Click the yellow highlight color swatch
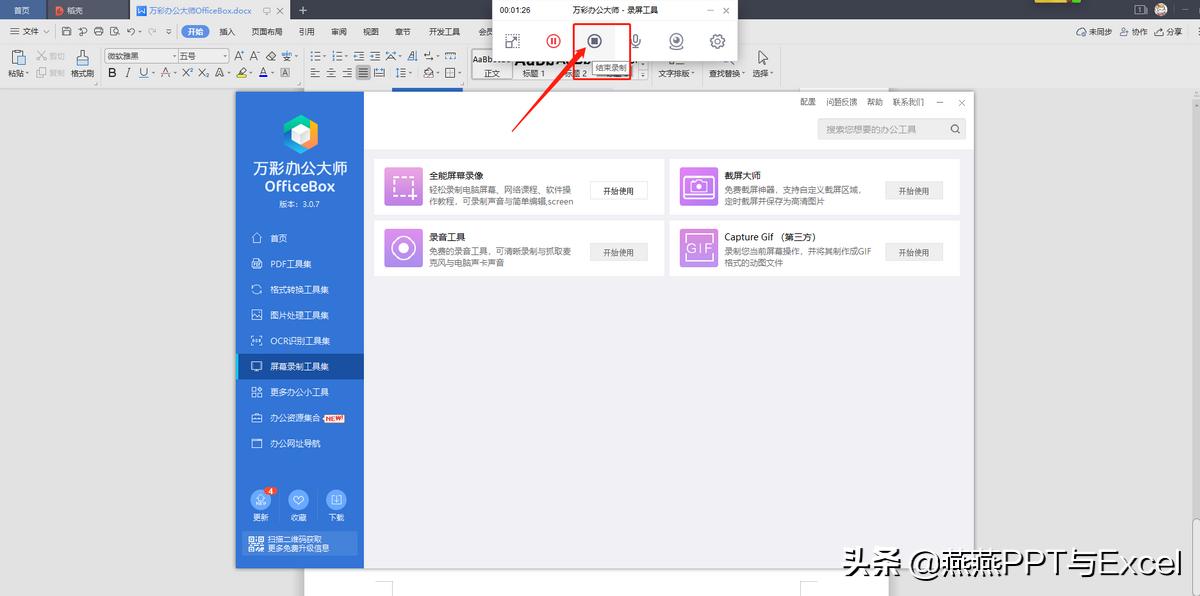Screen dimensions: 1200x596 click(x=242, y=72)
